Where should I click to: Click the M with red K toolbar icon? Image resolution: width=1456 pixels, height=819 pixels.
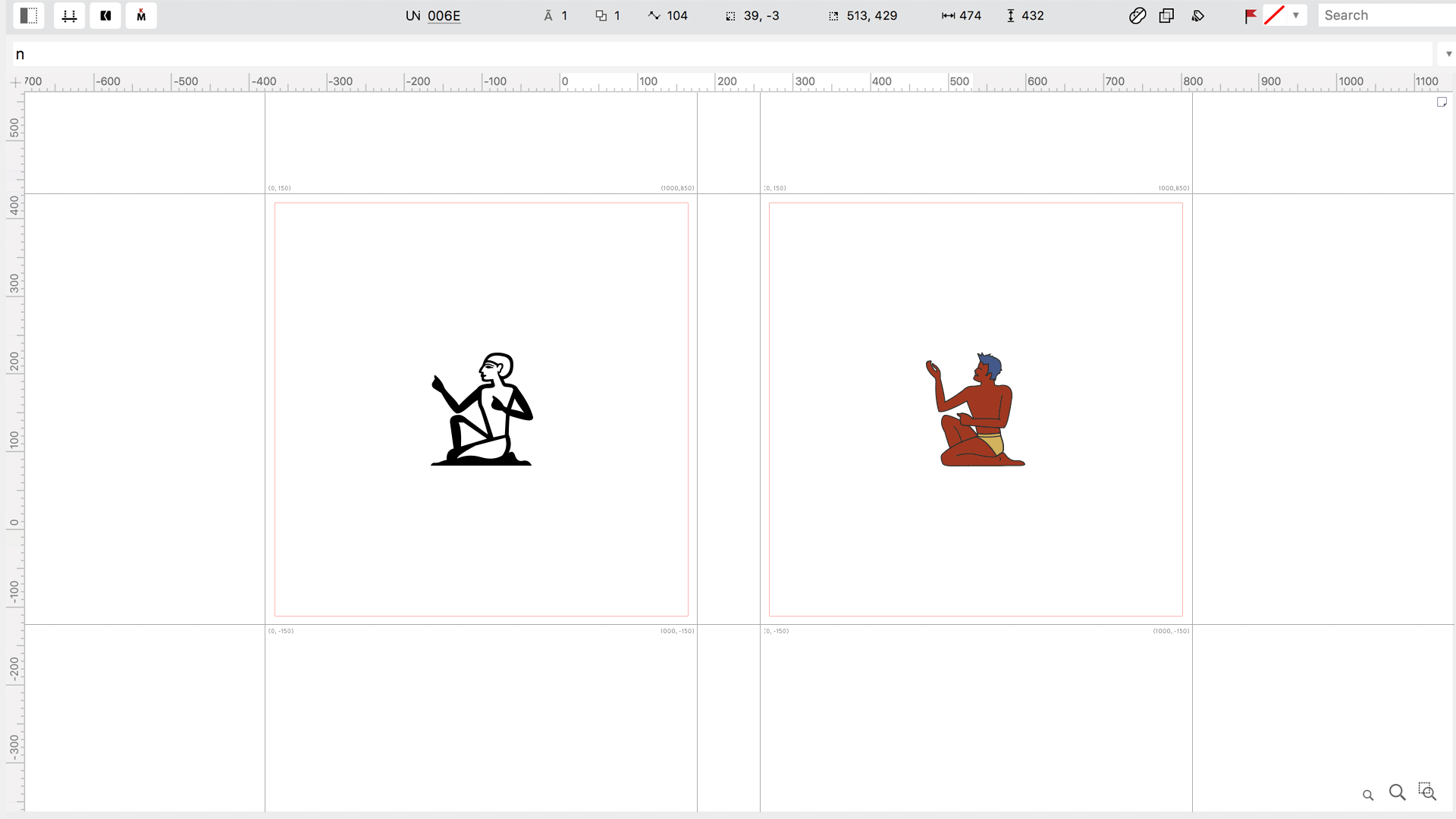(x=141, y=15)
